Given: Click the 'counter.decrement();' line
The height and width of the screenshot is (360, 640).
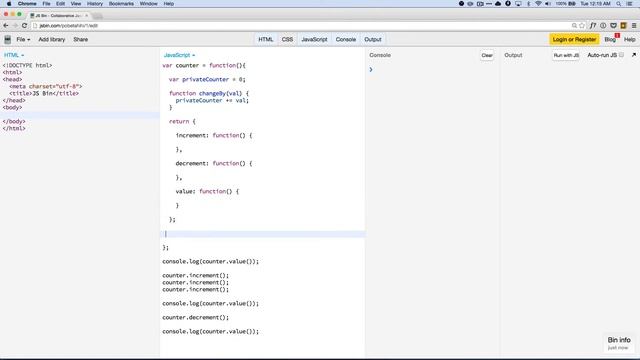Looking at the screenshot, I should 196,317.
